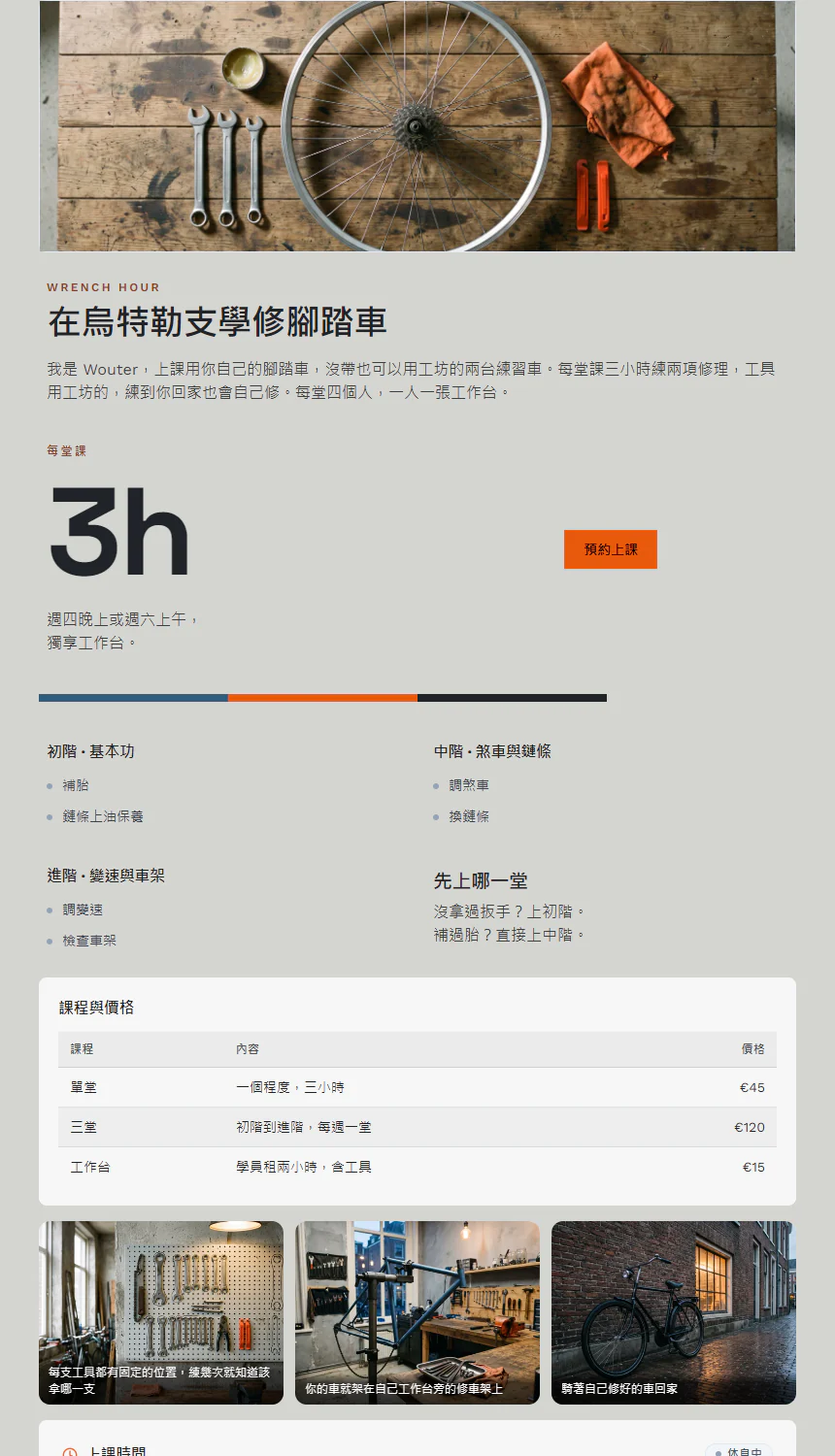835x1456 pixels.
Task: Select the orange segment of the level bar
Action: click(x=322, y=698)
